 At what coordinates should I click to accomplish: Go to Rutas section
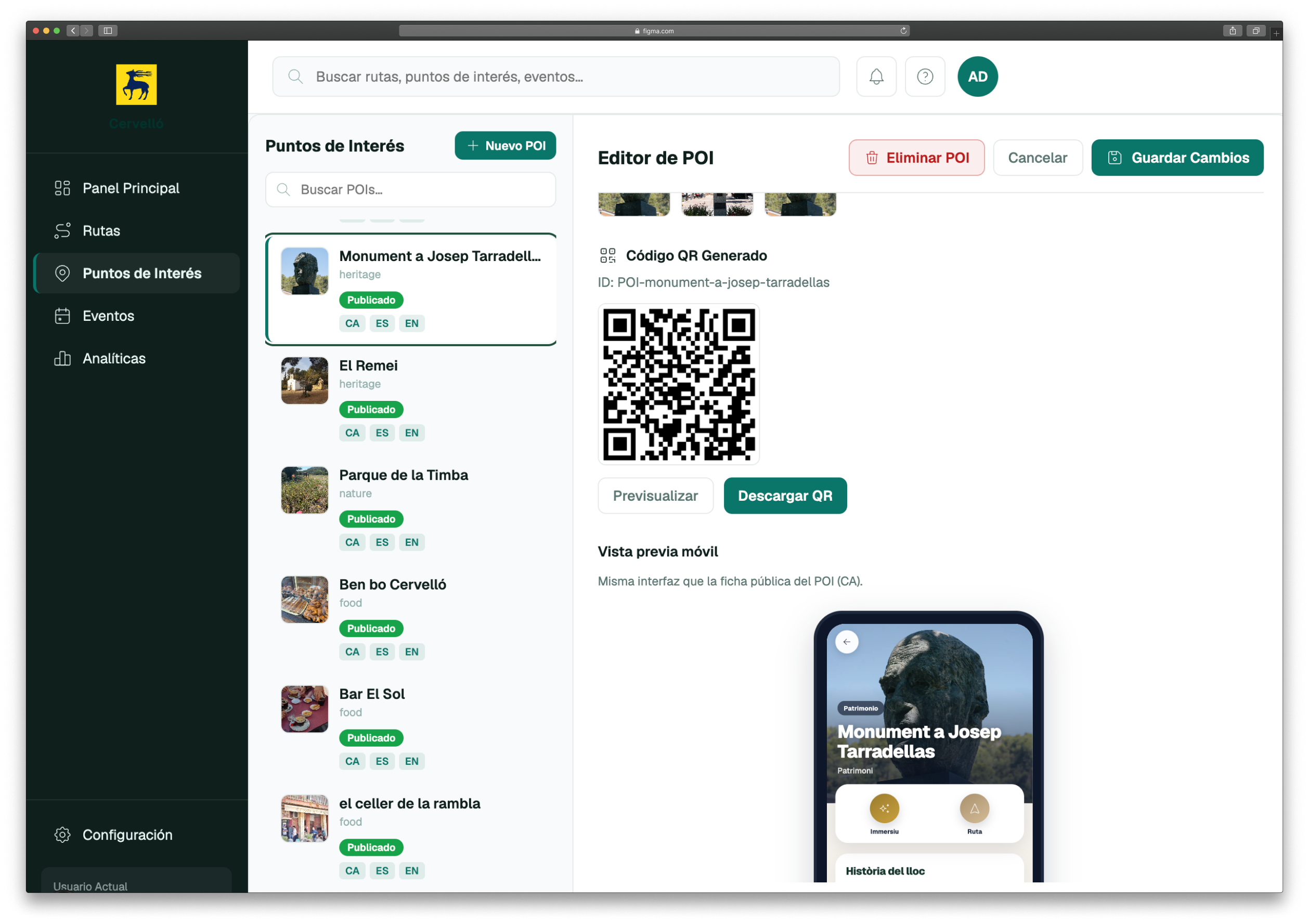[x=137, y=231]
